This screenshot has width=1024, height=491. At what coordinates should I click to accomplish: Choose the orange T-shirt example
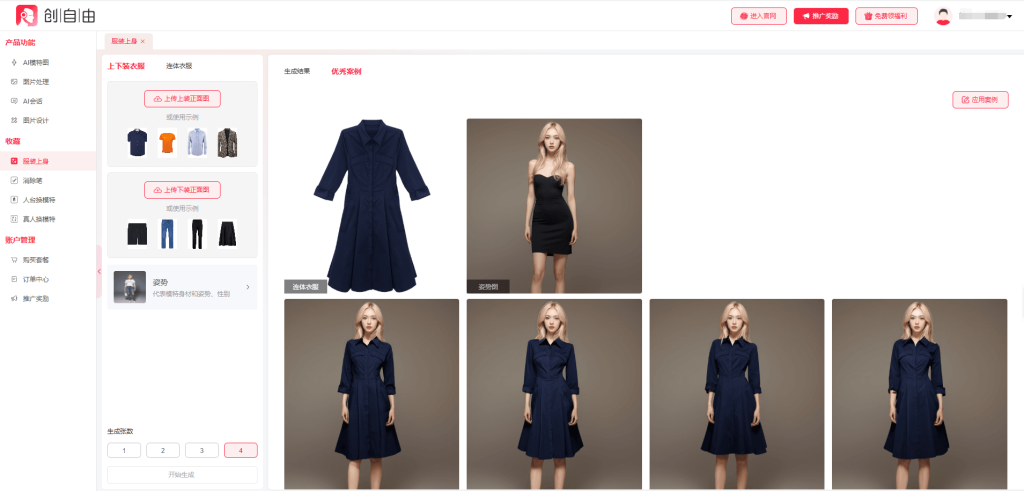[167, 142]
